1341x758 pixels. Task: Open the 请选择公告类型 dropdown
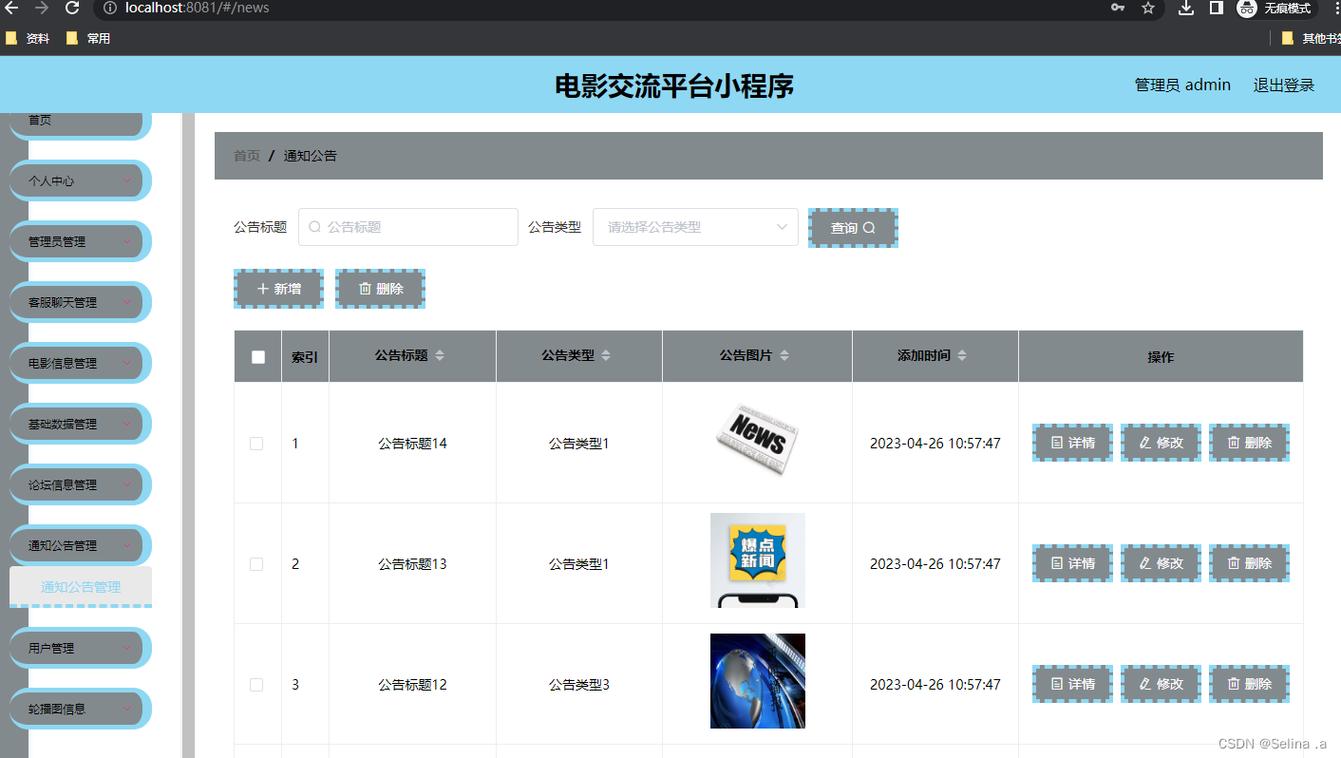click(694, 227)
